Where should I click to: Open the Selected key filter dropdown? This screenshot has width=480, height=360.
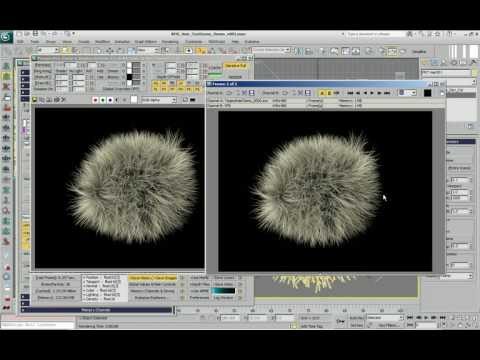[x=386, y=318]
